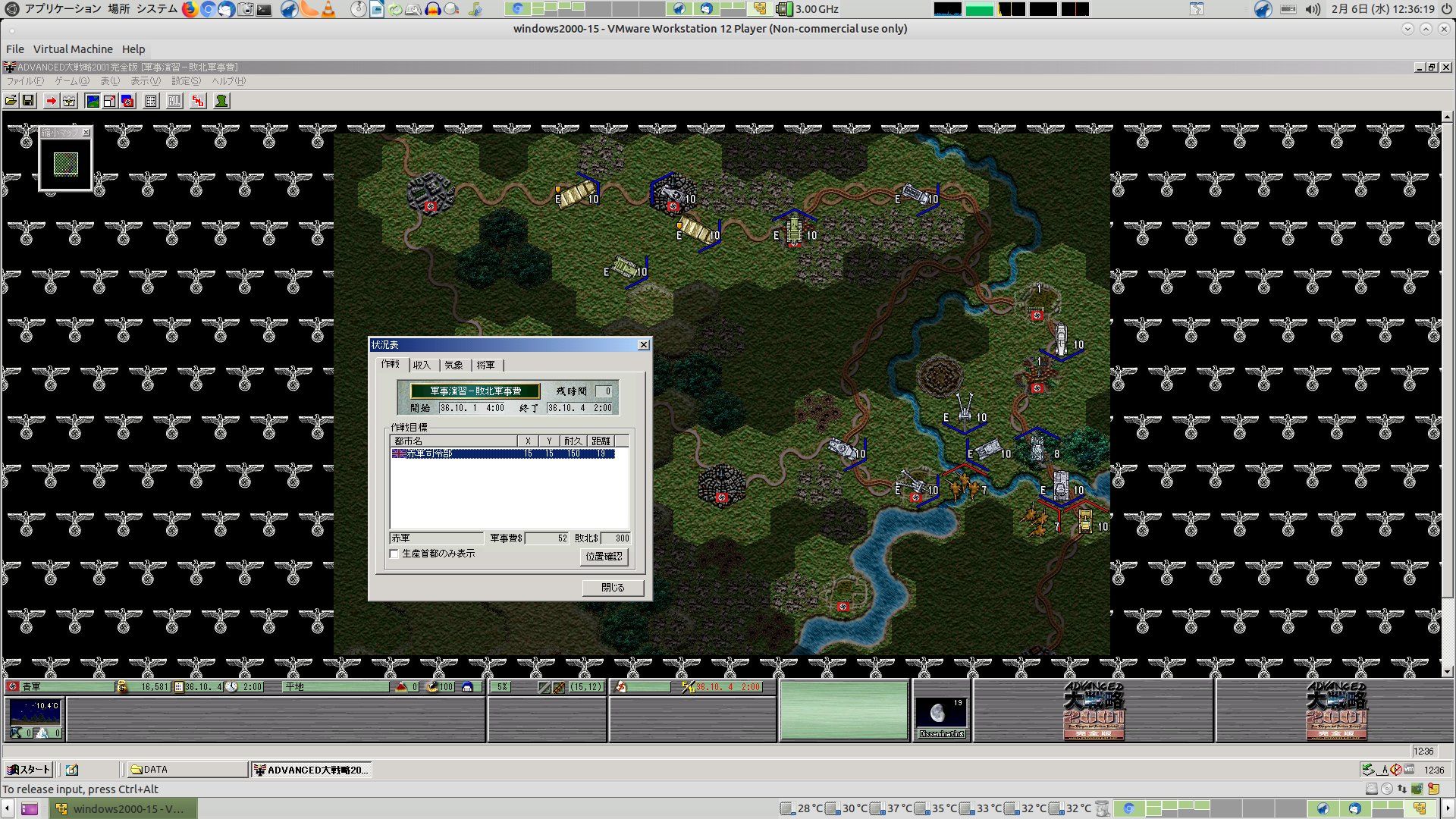Click the blue and red flags icon
Viewport: 1456px width, 819px height.
127,101
